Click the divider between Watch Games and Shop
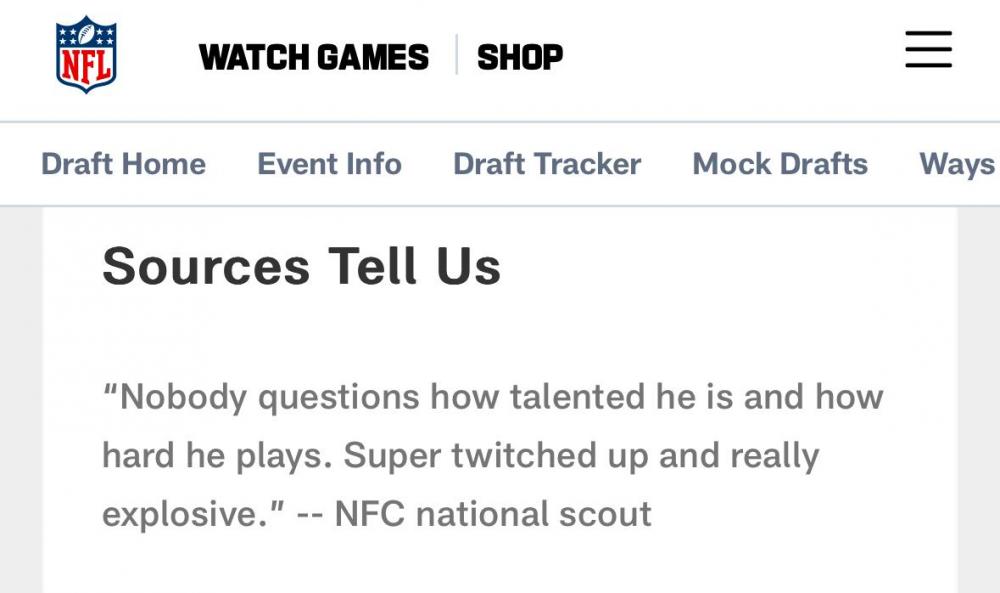This screenshot has width=1000, height=593. coord(457,56)
